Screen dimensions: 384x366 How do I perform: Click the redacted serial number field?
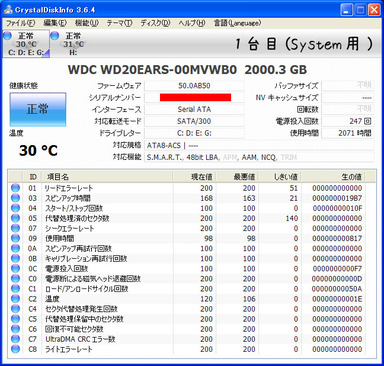coord(194,97)
